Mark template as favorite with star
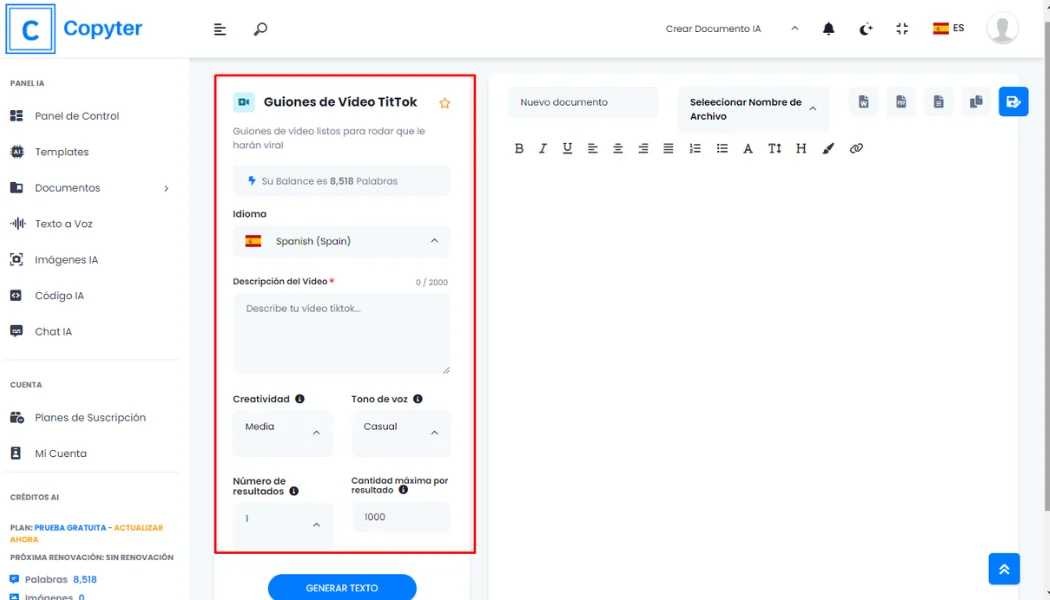 point(445,103)
